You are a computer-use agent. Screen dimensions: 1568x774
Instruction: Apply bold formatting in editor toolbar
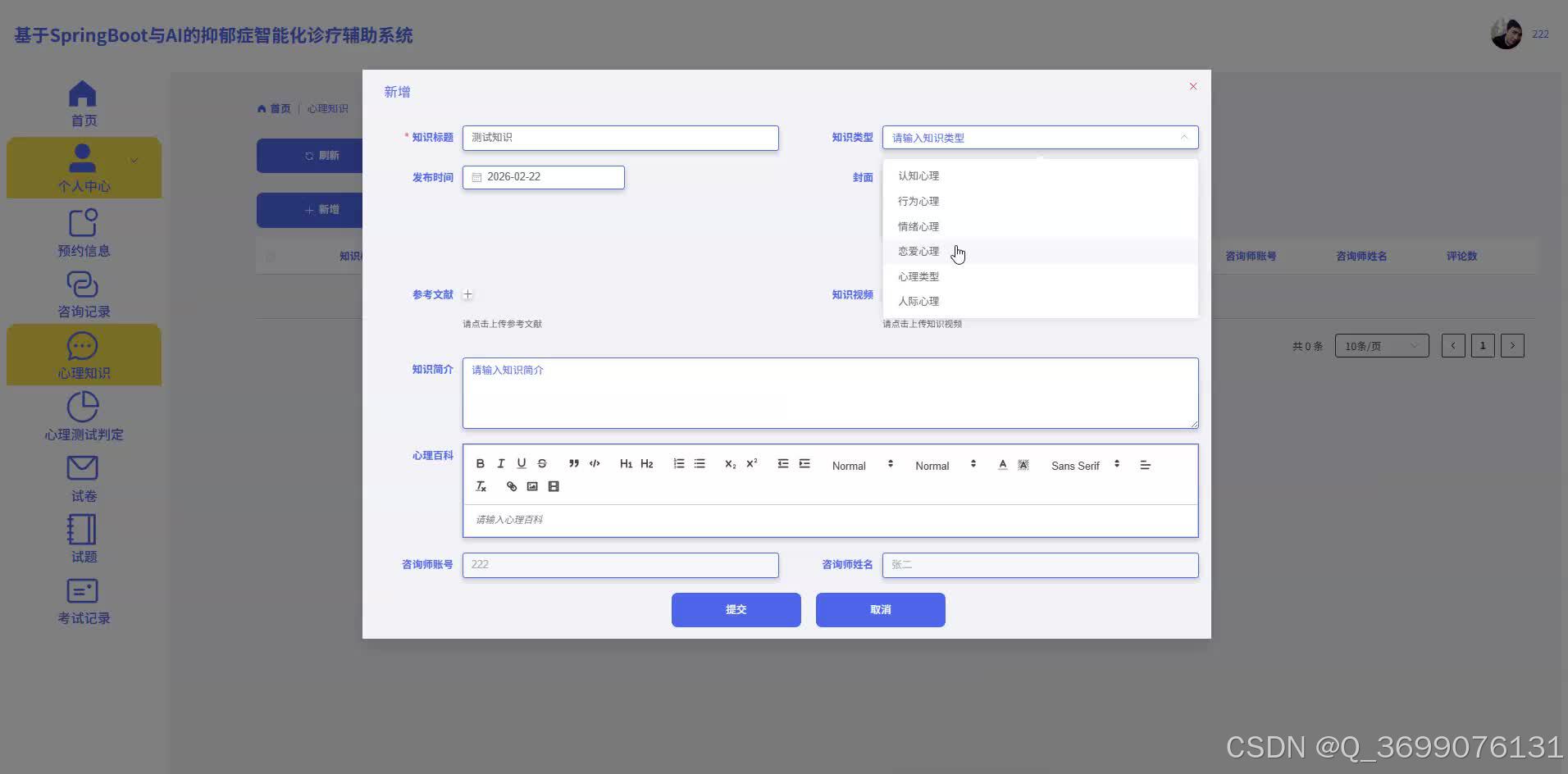pos(480,464)
